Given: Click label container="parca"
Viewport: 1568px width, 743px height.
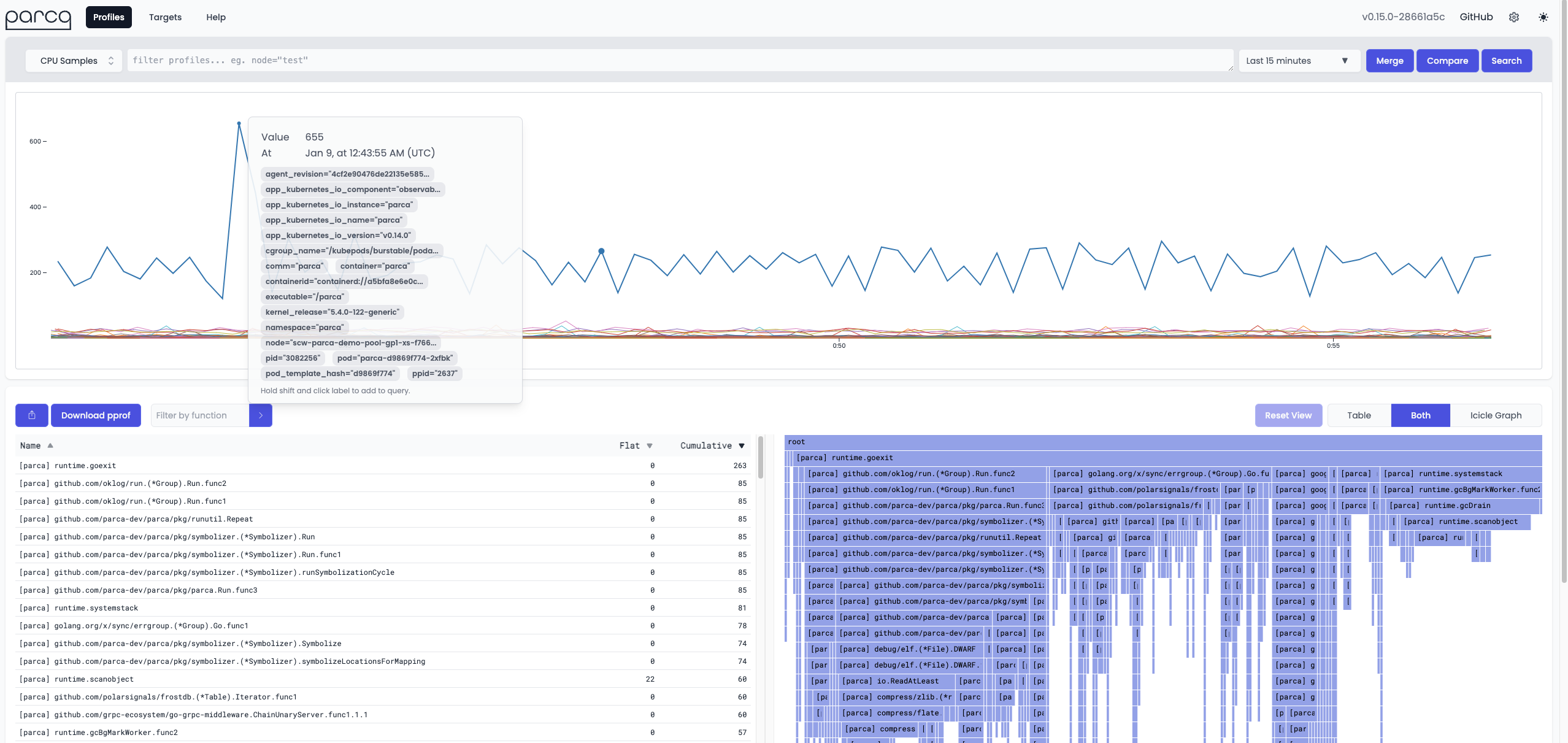Looking at the screenshot, I should tap(375, 266).
